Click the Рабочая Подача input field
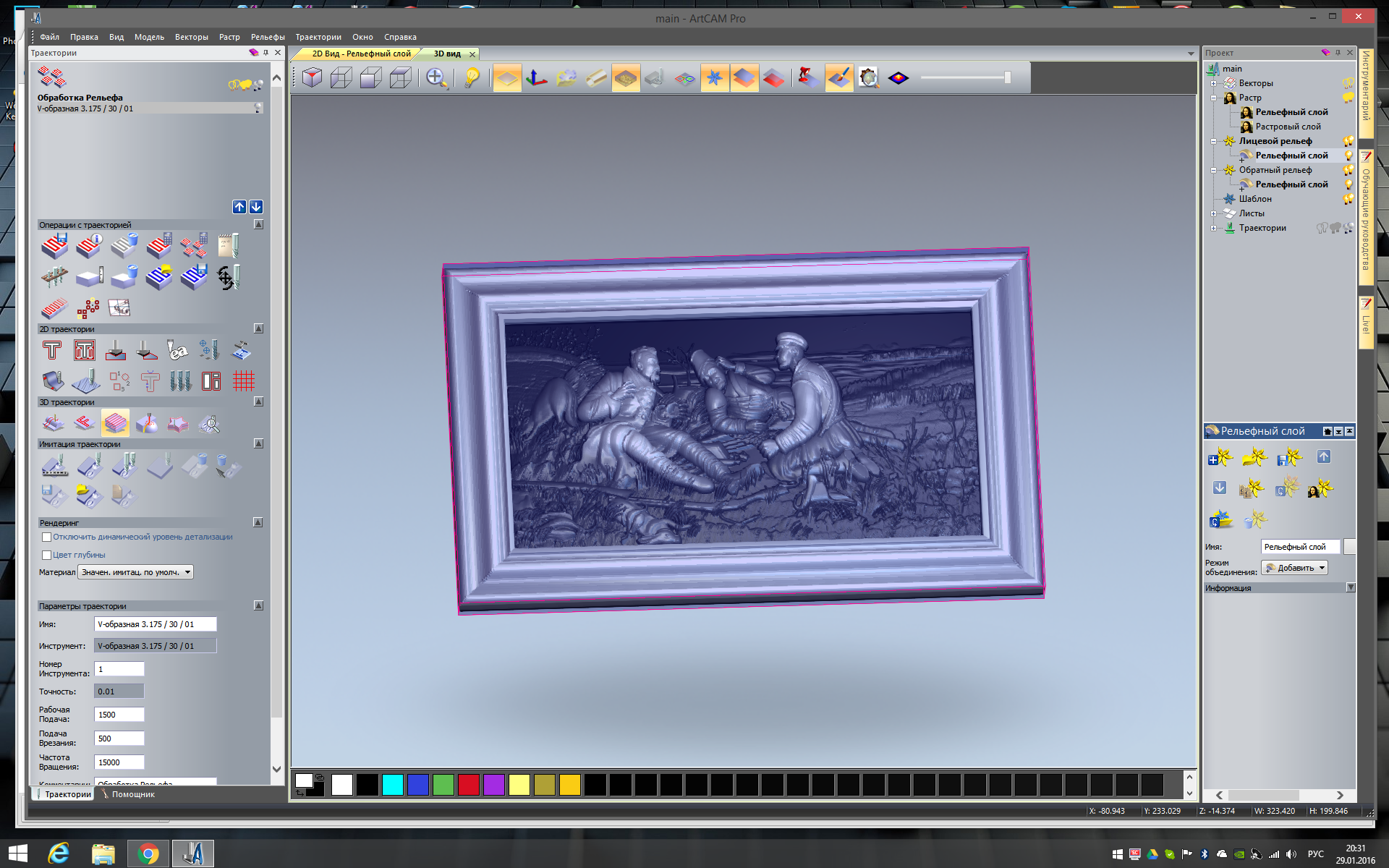The width and height of the screenshot is (1389, 868). [x=119, y=715]
